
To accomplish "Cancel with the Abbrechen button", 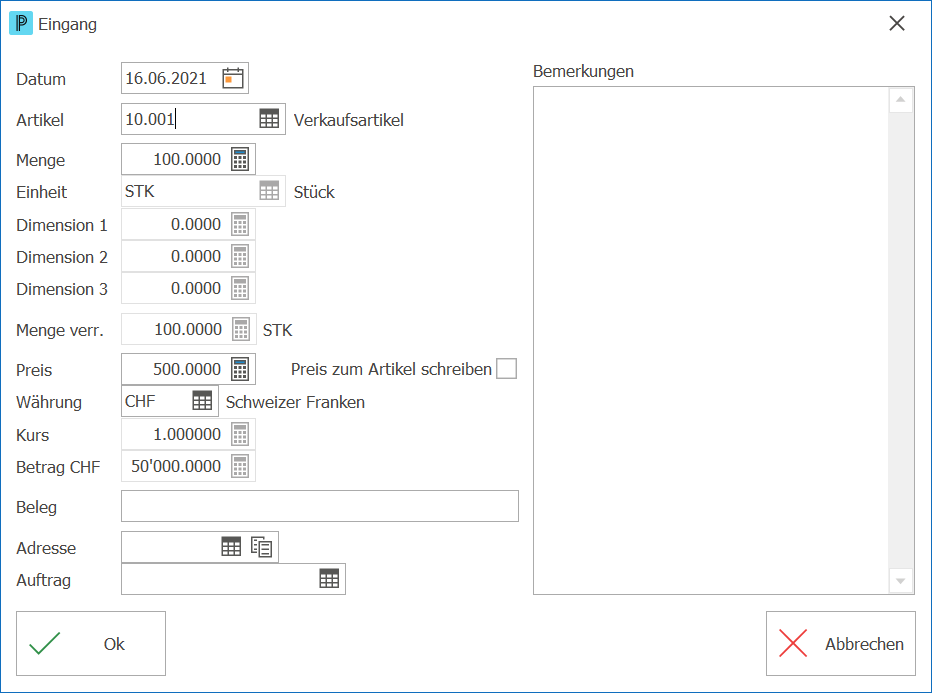I will click(x=840, y=644).
